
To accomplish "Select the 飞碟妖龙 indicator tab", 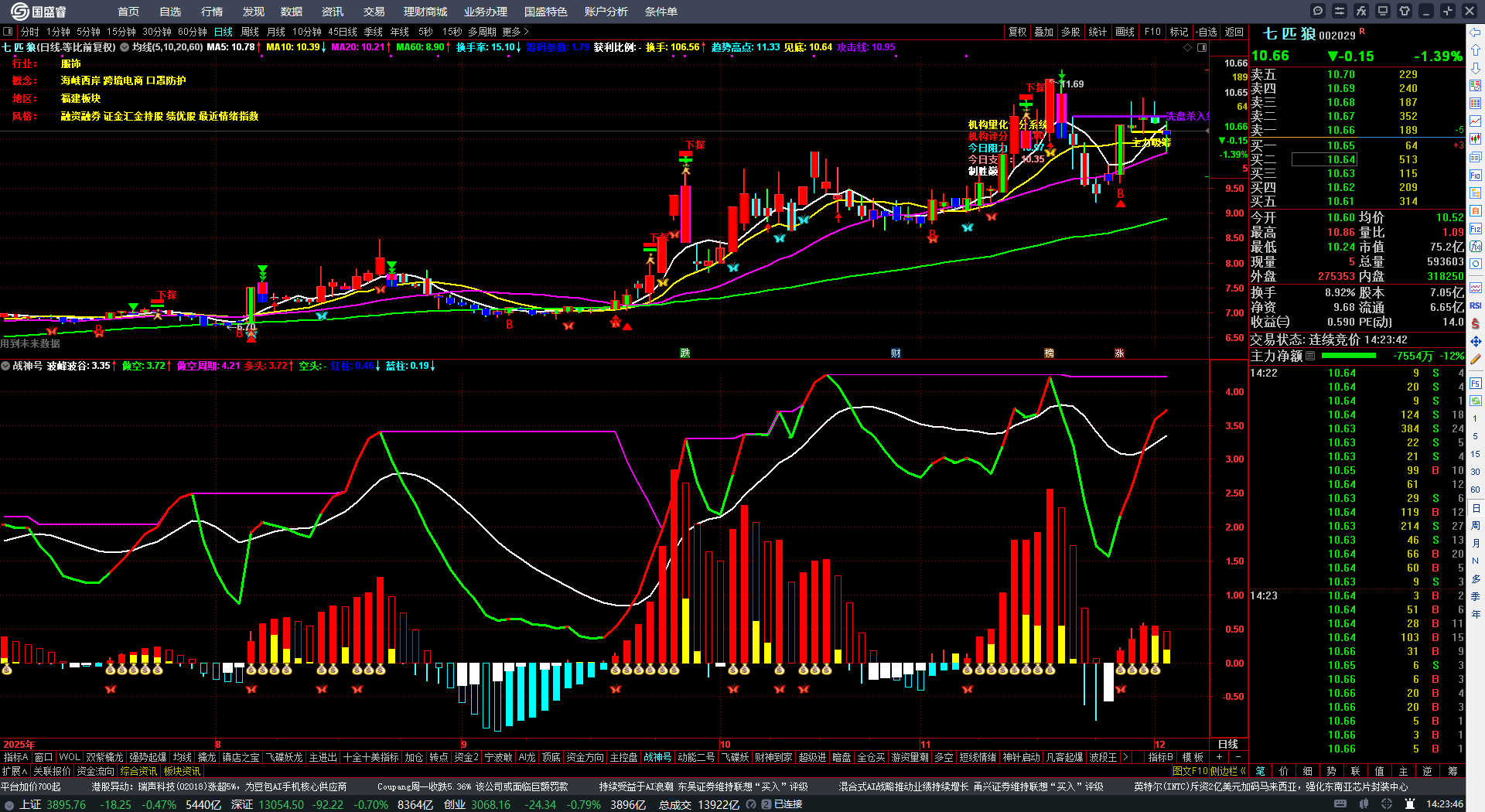I will pos(284,757).
